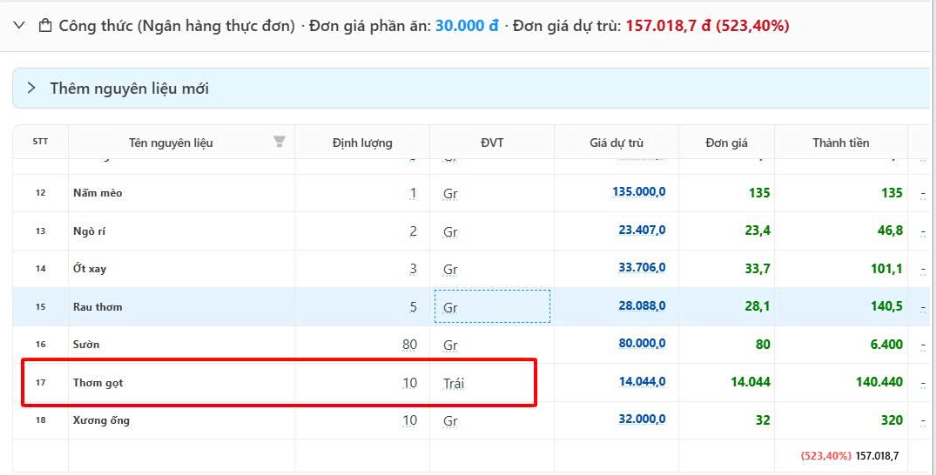Click Đơn giá column header

click(726, 143)
